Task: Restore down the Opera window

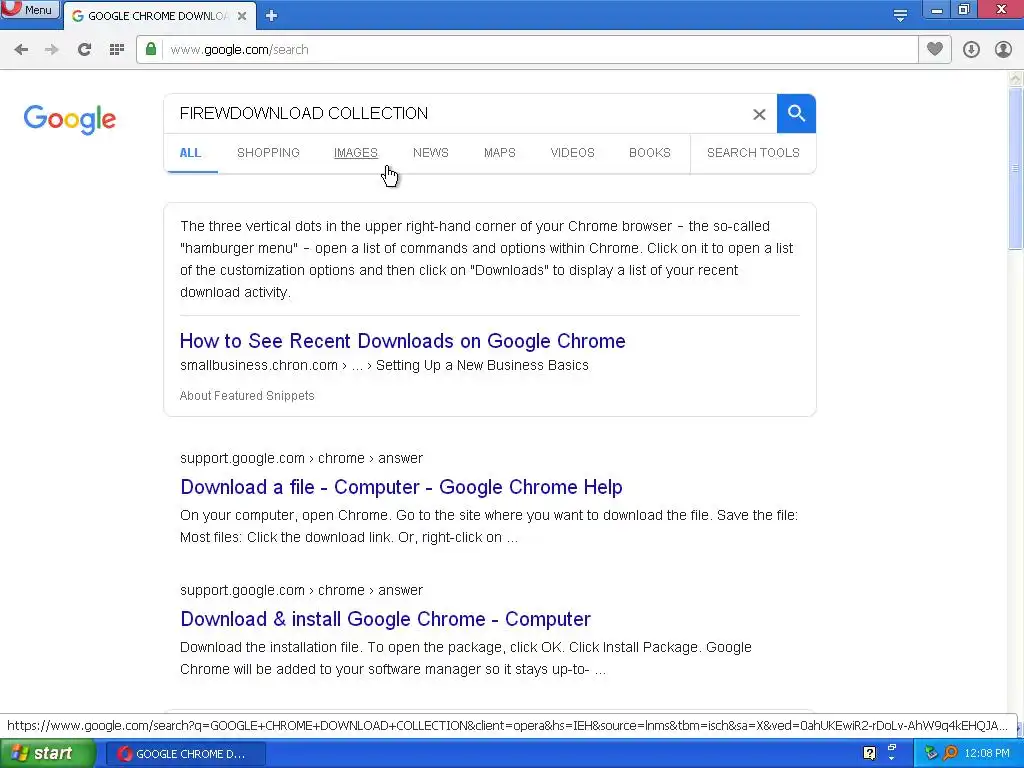Action: point(964,9)
